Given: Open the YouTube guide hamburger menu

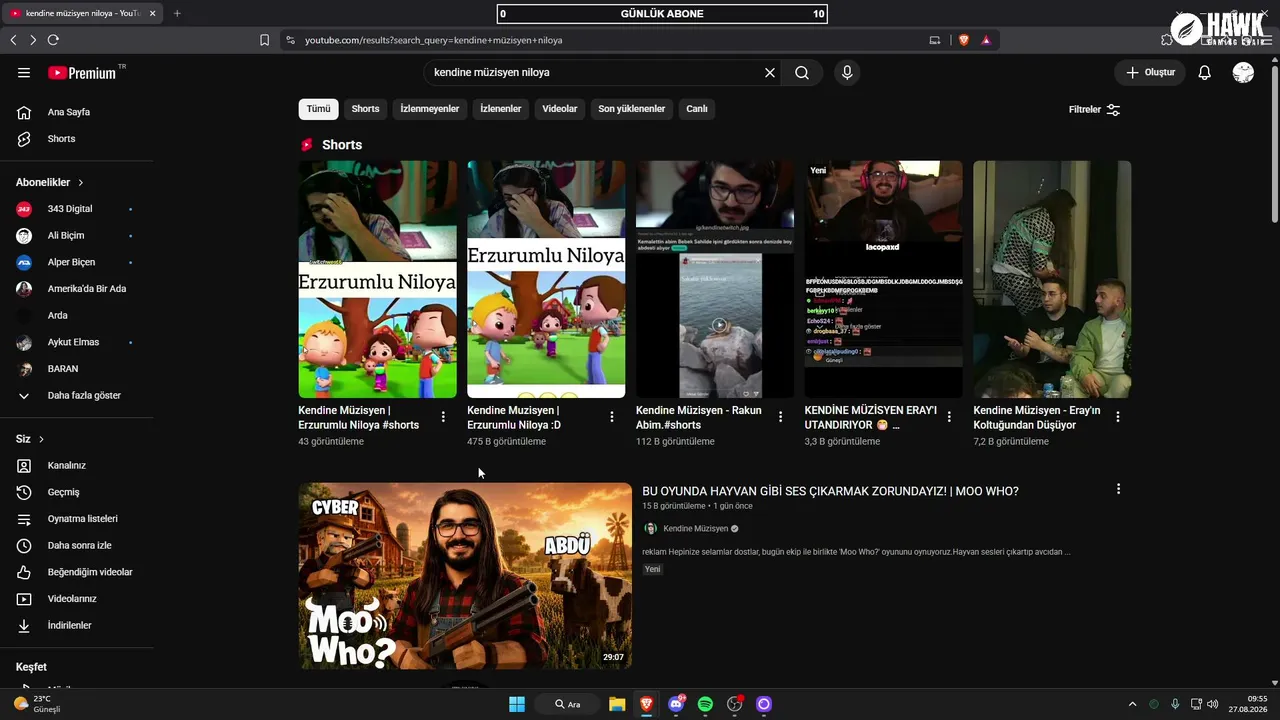Looking at the screenshot, I should [x=24, y=72].
